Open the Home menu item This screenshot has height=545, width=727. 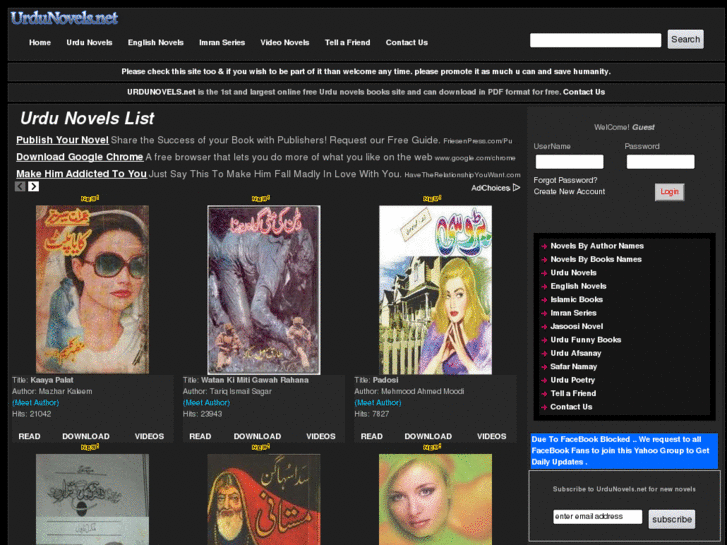[40, 43]
